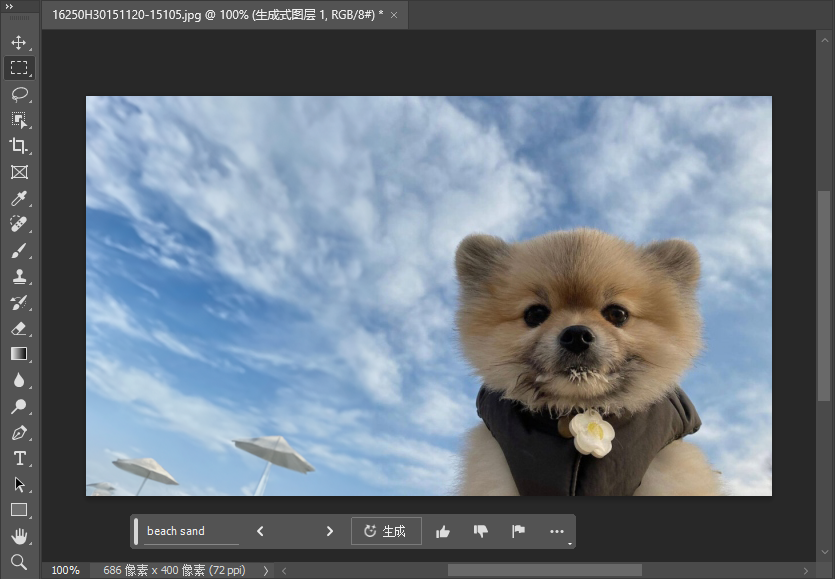
Task: Select the Frame tool
Action: pos(19,172)
